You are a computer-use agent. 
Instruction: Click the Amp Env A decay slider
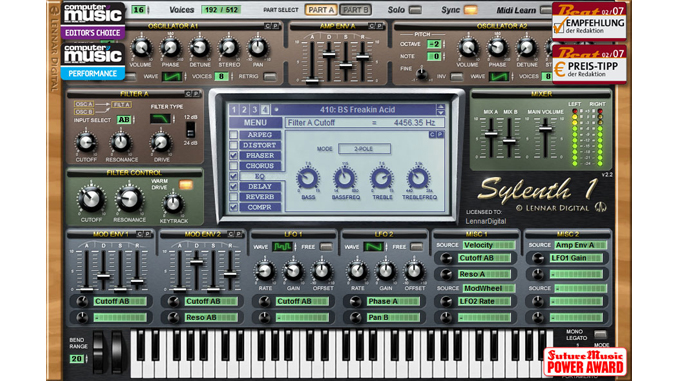329,55
